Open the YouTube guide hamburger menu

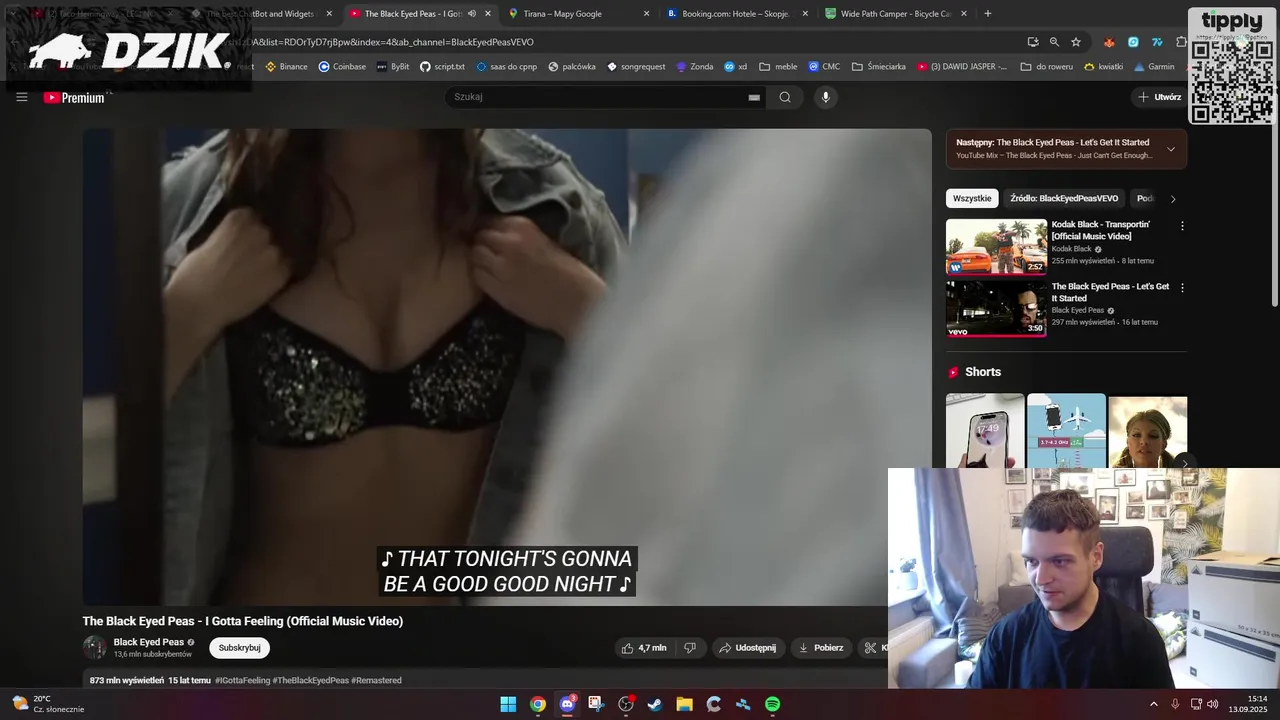pos(21,97)
